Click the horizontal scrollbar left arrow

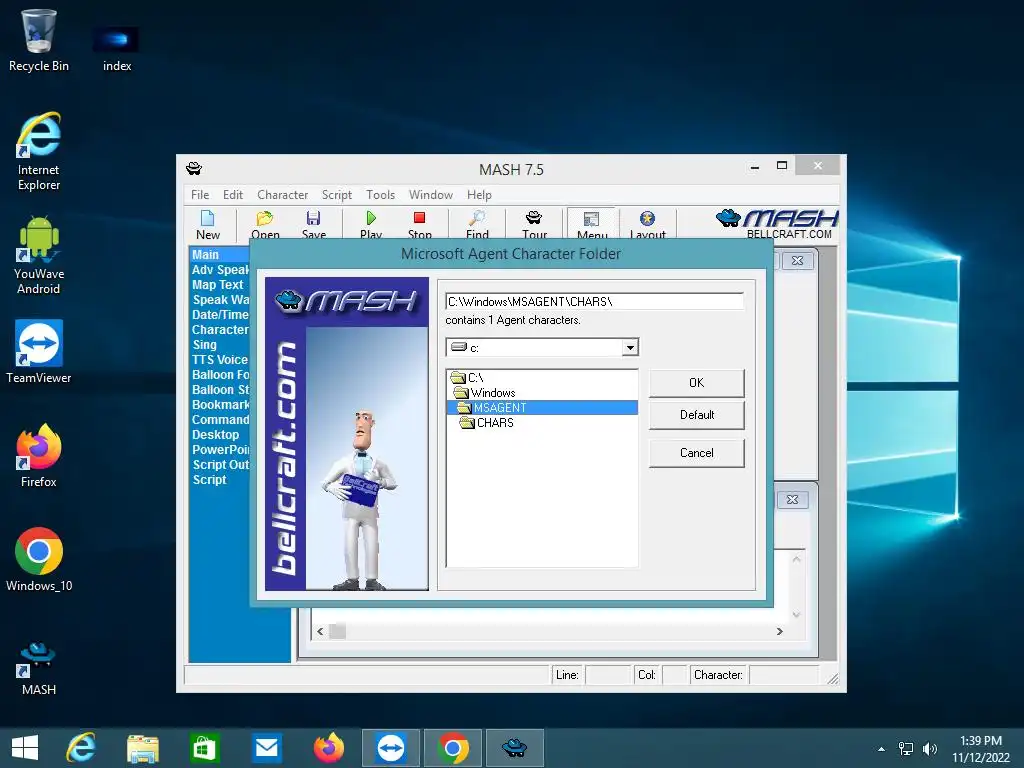[x=320, y=632]
